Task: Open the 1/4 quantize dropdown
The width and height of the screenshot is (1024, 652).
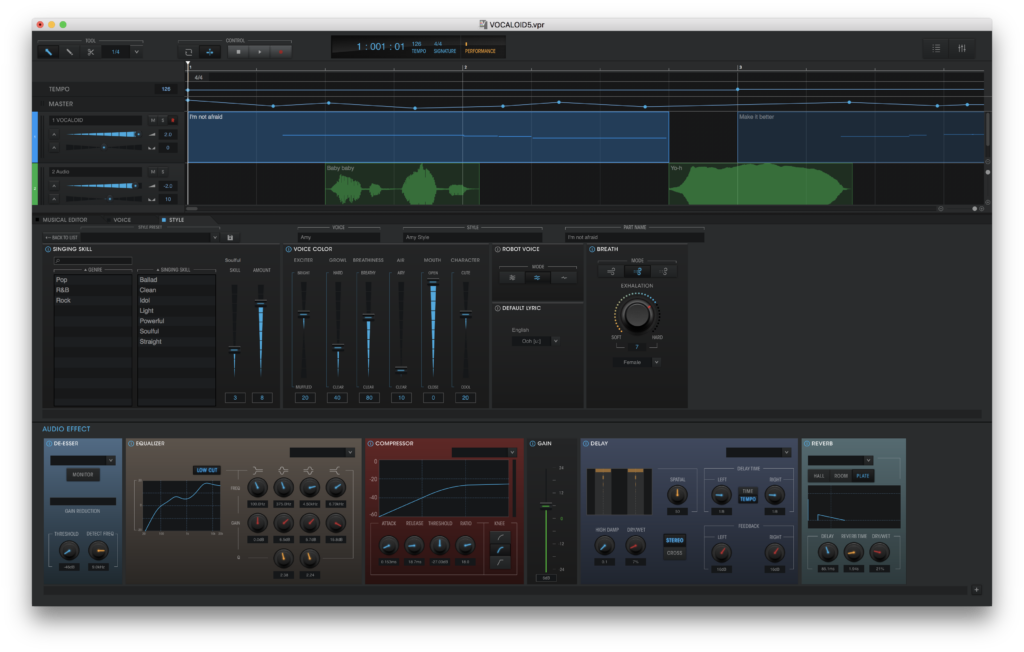Action: coord(137,51)
